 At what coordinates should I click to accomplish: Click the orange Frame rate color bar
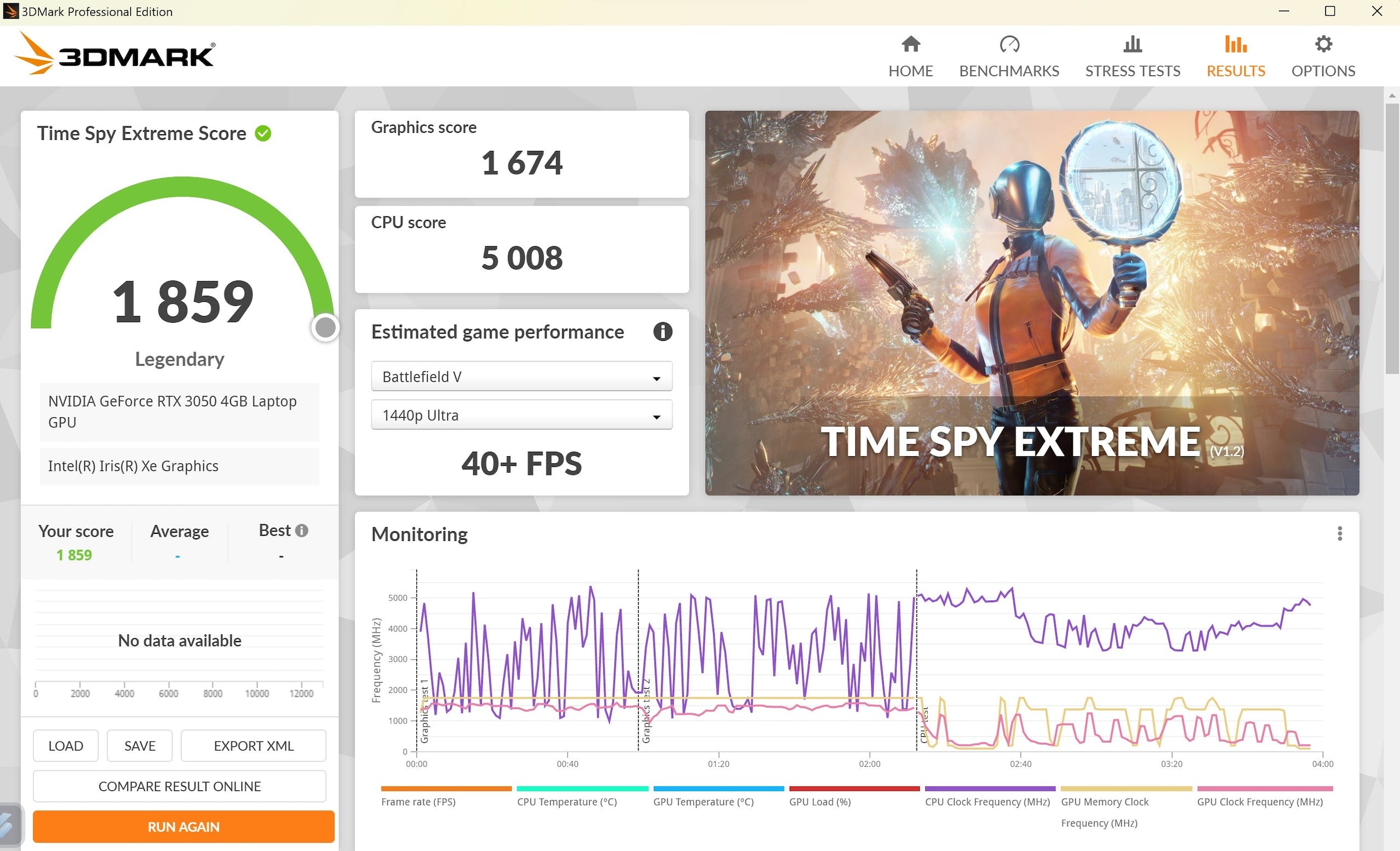(x=446, y=789)
